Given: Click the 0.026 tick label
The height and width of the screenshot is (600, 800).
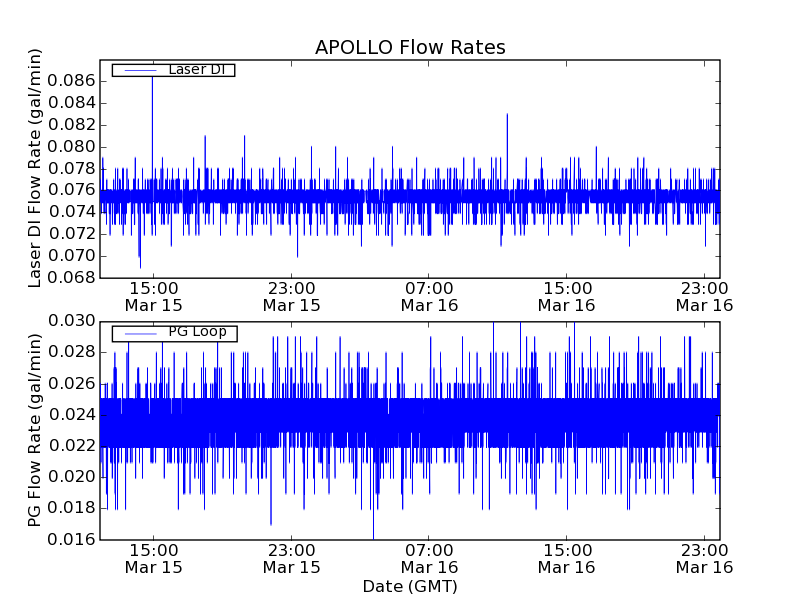Looking at the screenshot, I should [71, 383].
